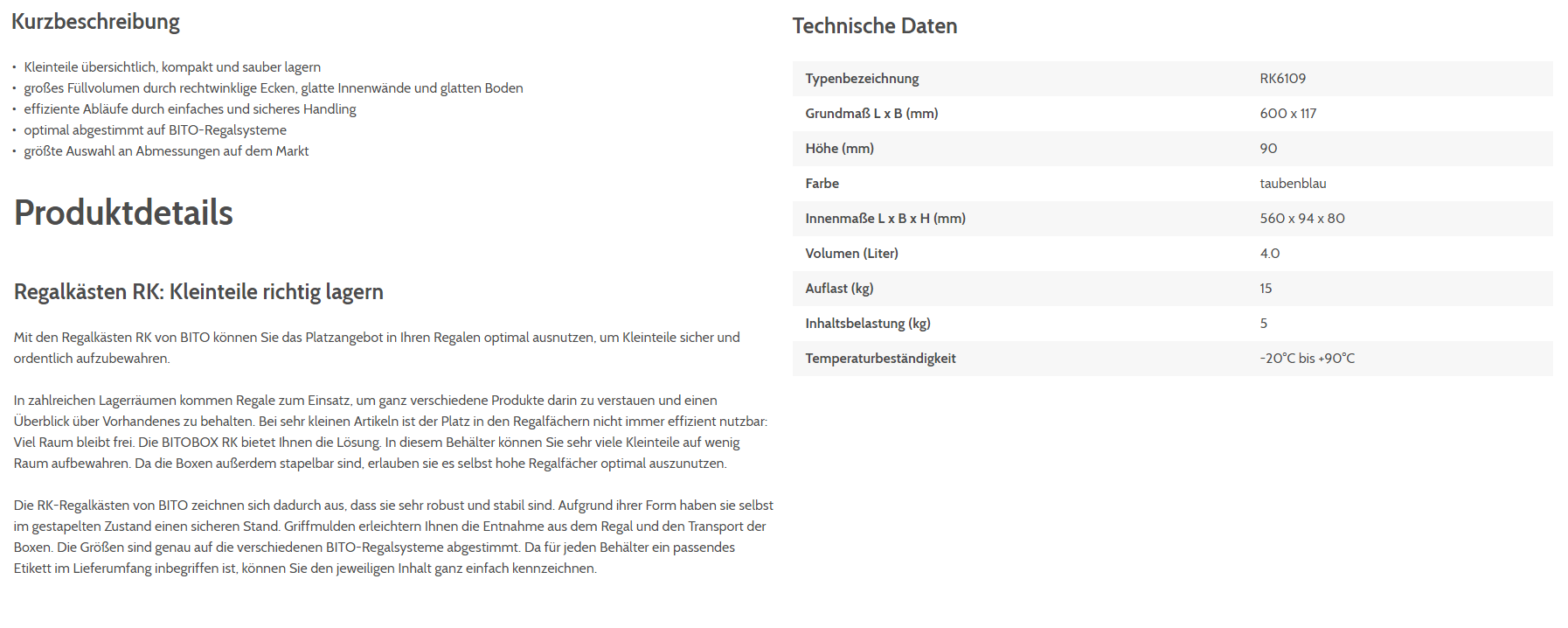The image size is (1568, 628).
Task: Click the RK6109 type value
Action: pos(1282,79)
